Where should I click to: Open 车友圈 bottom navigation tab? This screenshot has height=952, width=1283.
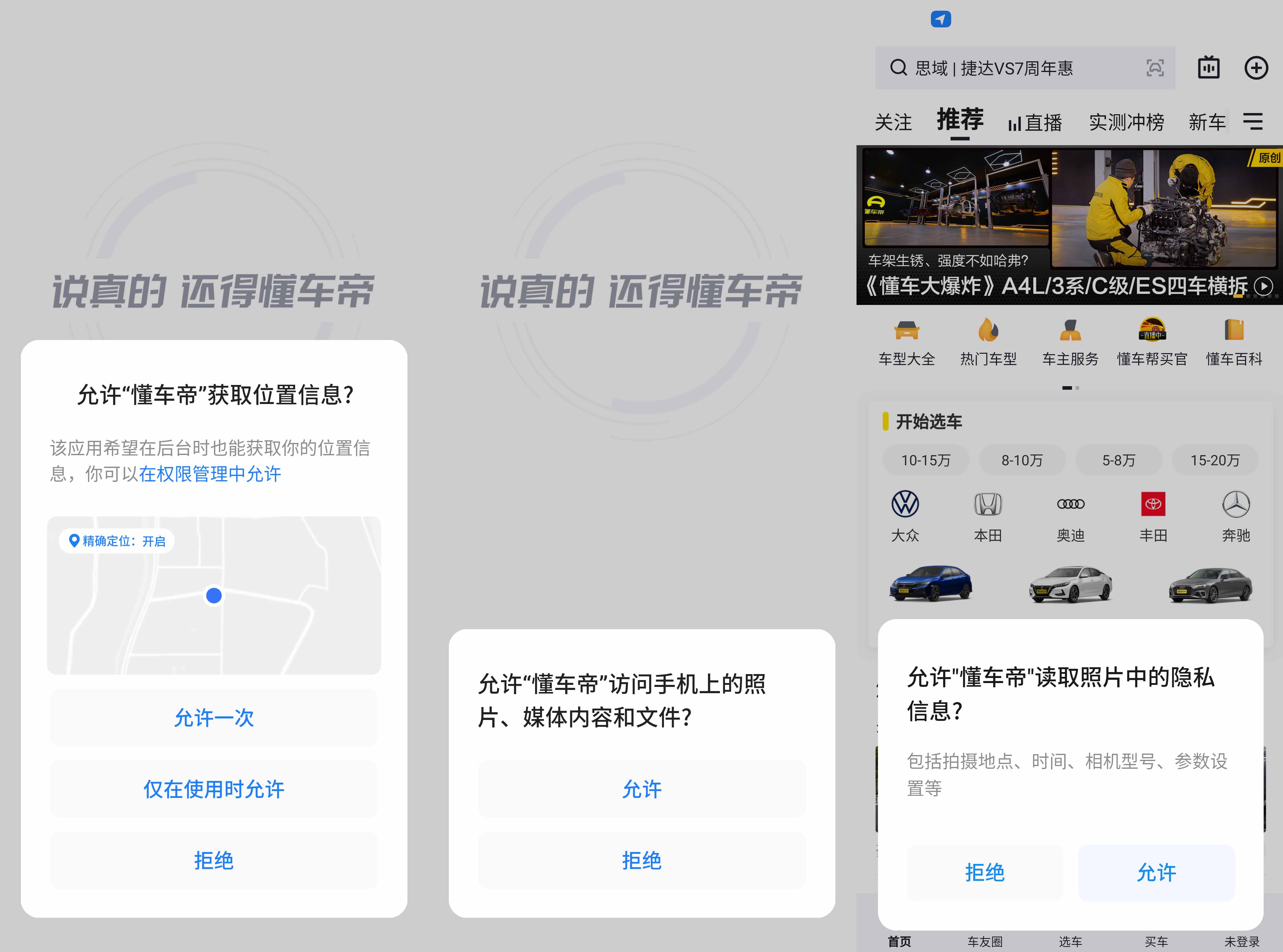pyautogui.click(x=985, y=942)
